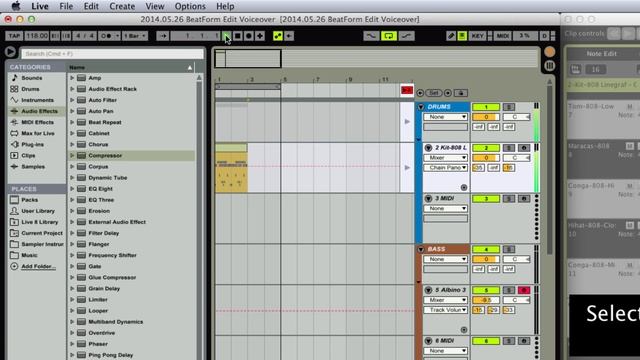Screen dimensions: 640x360
Task: Expand the EQ Eight device folder
Action: click(x=72, y=189)
